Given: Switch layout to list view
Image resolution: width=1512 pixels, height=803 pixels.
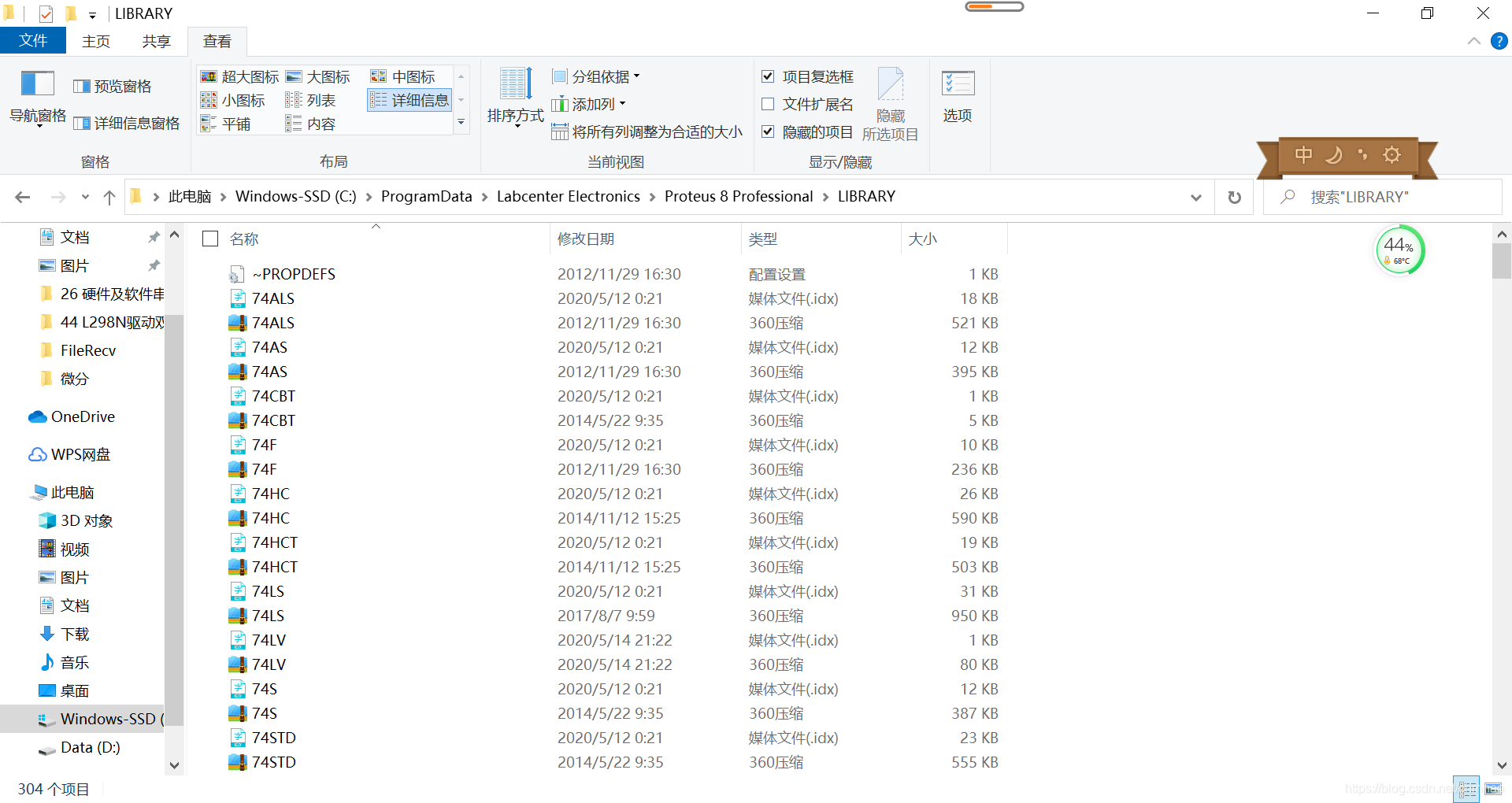Looking at the screenshot, I should point(311,100).
